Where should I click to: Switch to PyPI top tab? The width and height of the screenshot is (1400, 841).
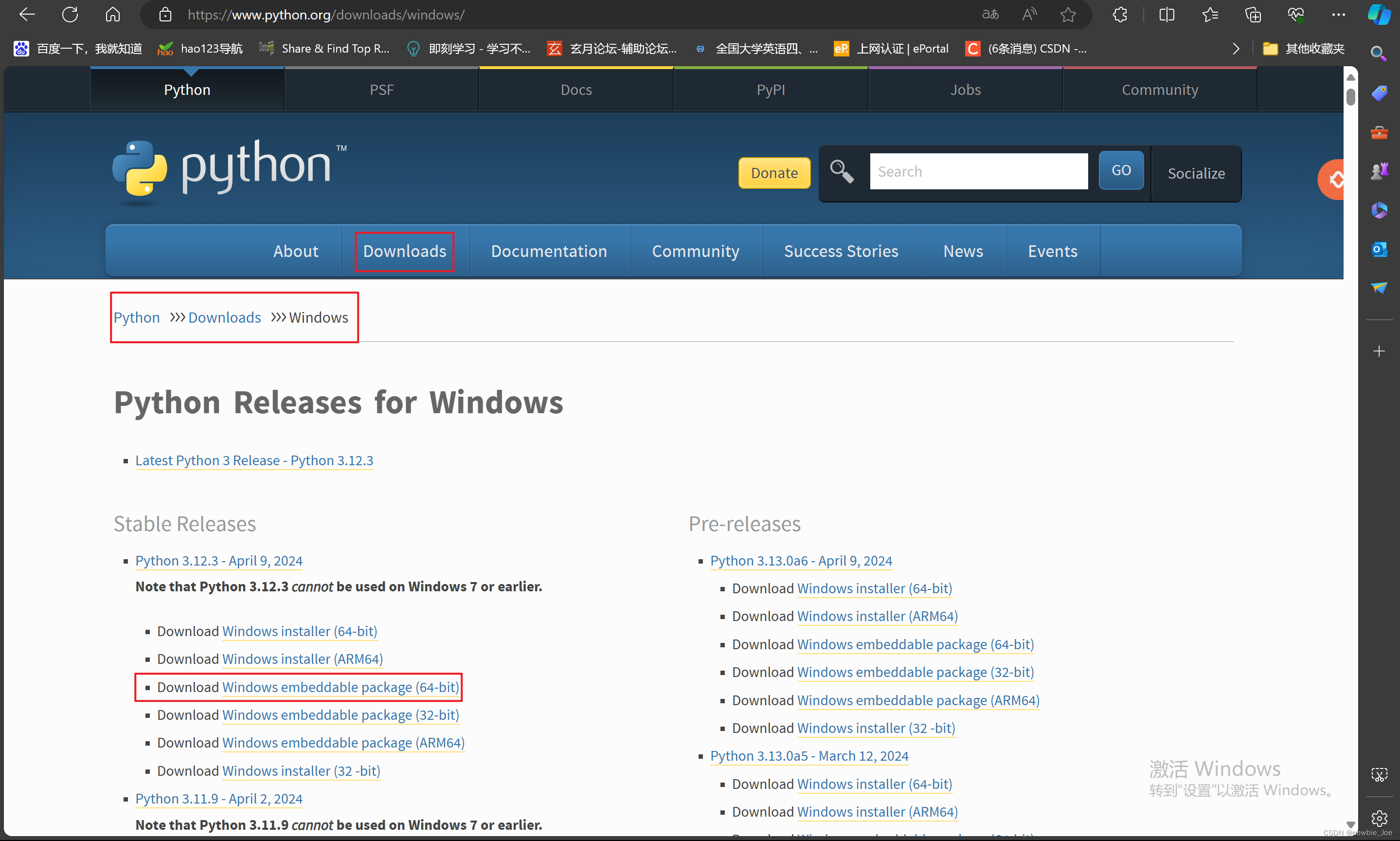point(770,90)
